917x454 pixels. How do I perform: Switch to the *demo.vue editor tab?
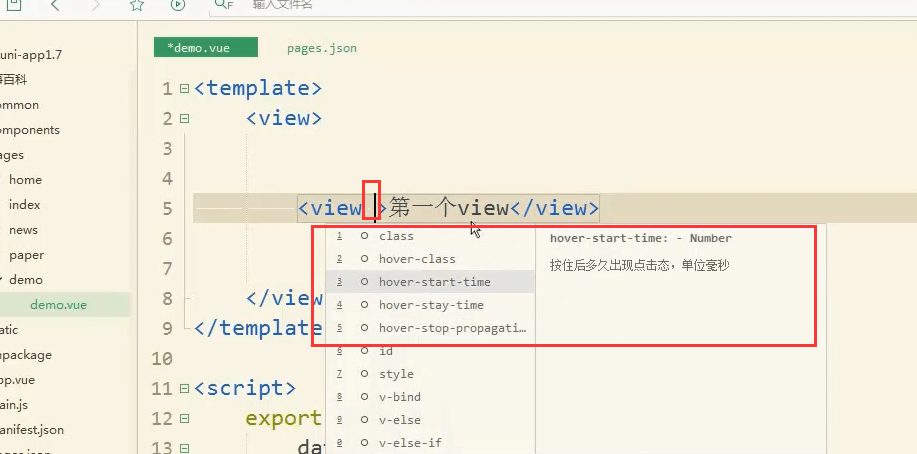(x=206, y=48)
